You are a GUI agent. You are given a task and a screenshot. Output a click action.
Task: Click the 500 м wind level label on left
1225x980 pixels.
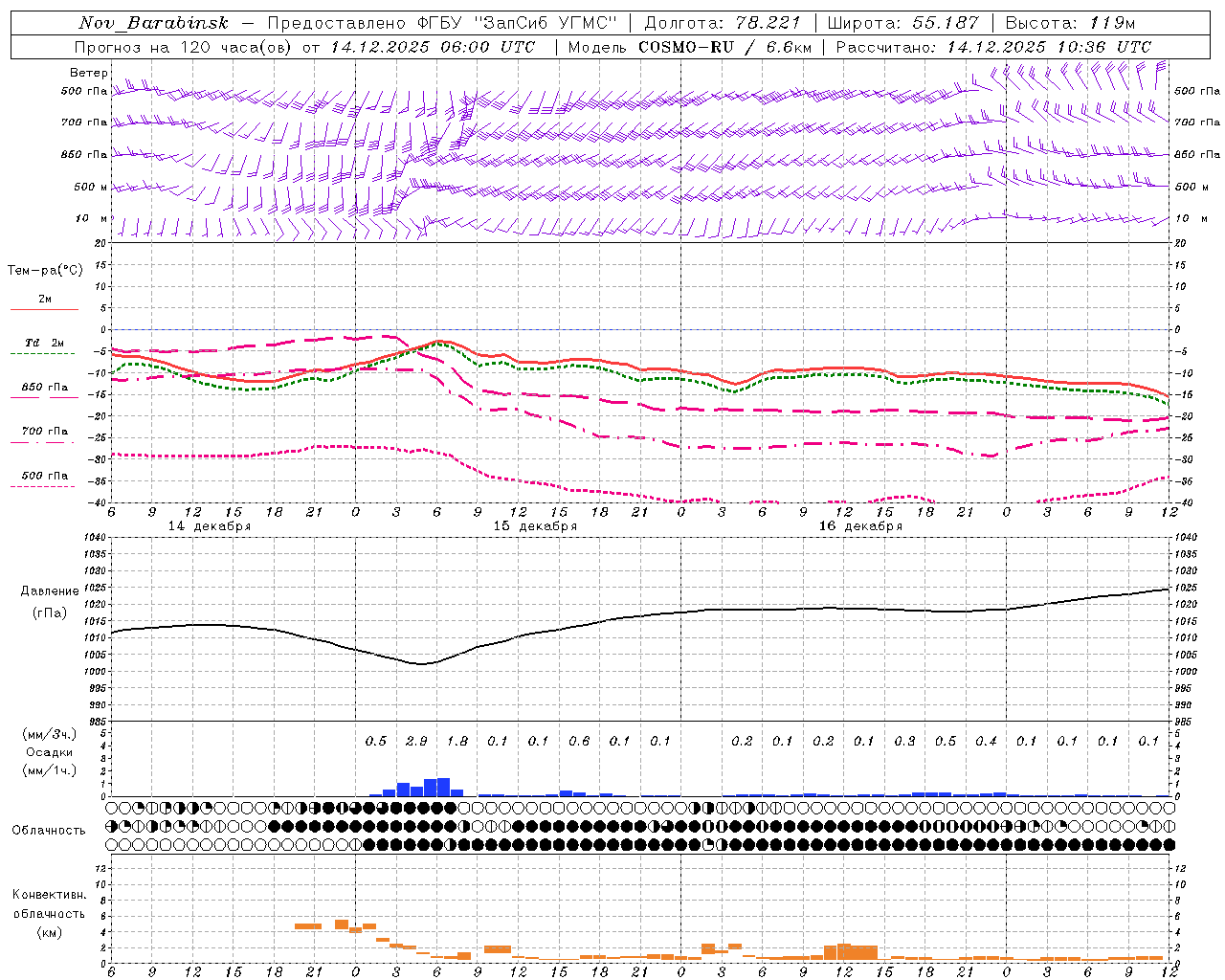click(91, 188)
